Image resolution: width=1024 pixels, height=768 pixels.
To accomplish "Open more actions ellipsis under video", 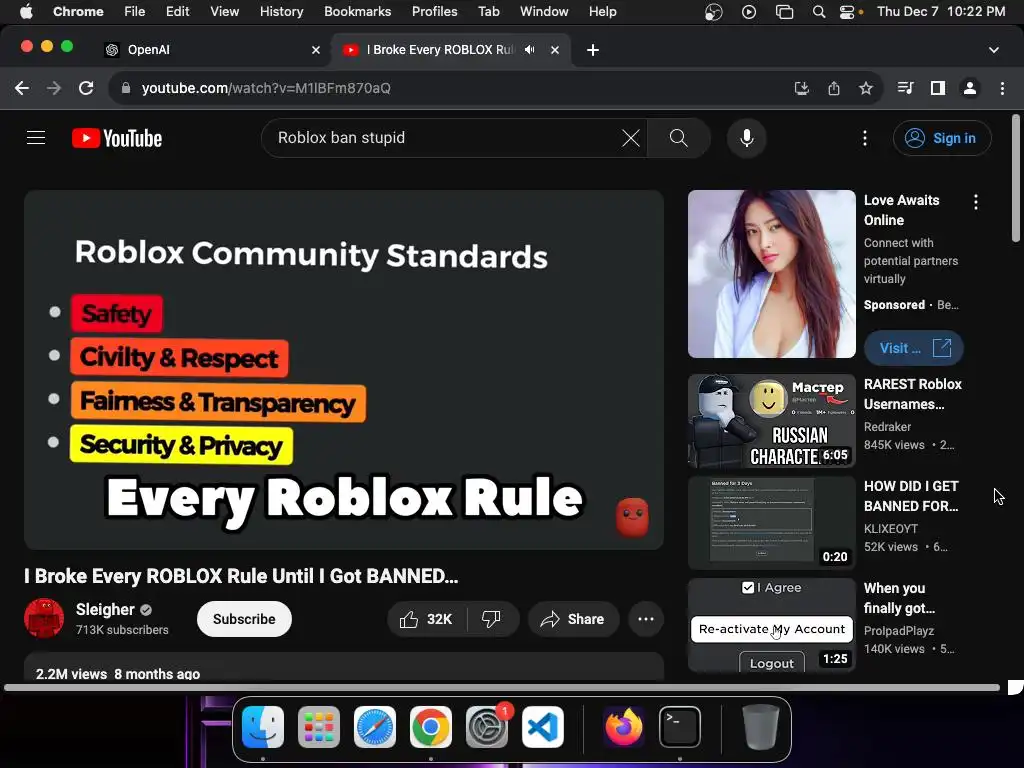I will click(x=646, y=619).
